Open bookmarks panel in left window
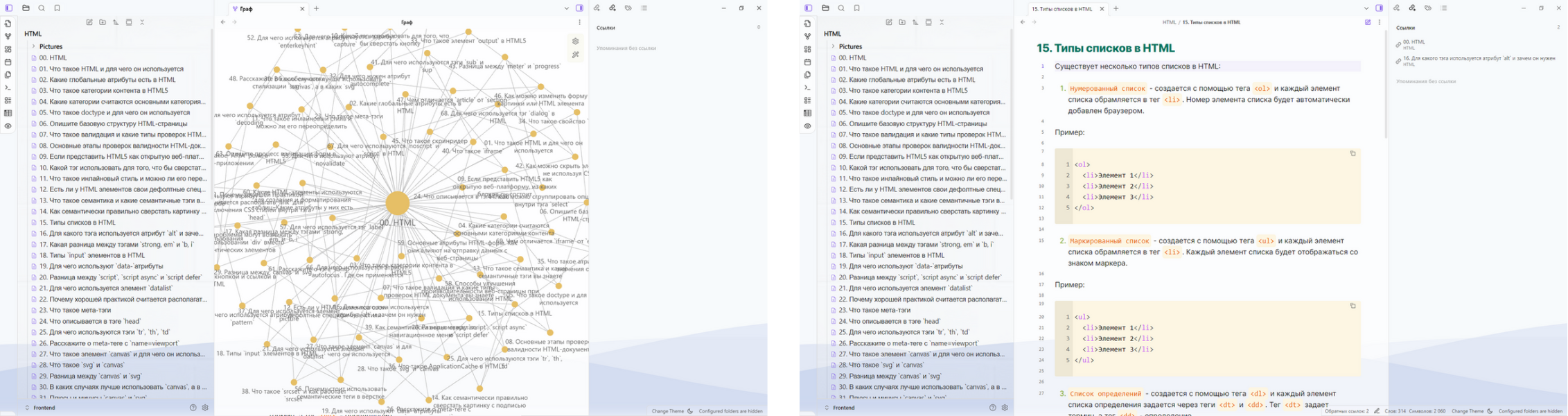This screenshot has width=1568, height=416. pos(58,8)
